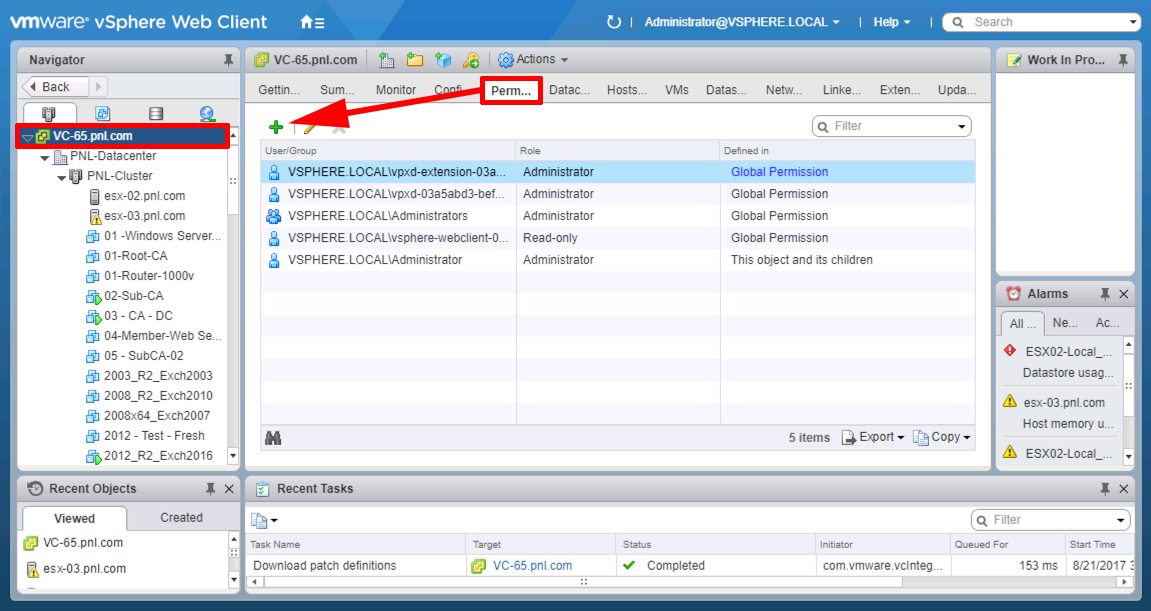1151x611 pixels.
Task: Pin the Recent Tasks panel
Action: coord(1105,488)
